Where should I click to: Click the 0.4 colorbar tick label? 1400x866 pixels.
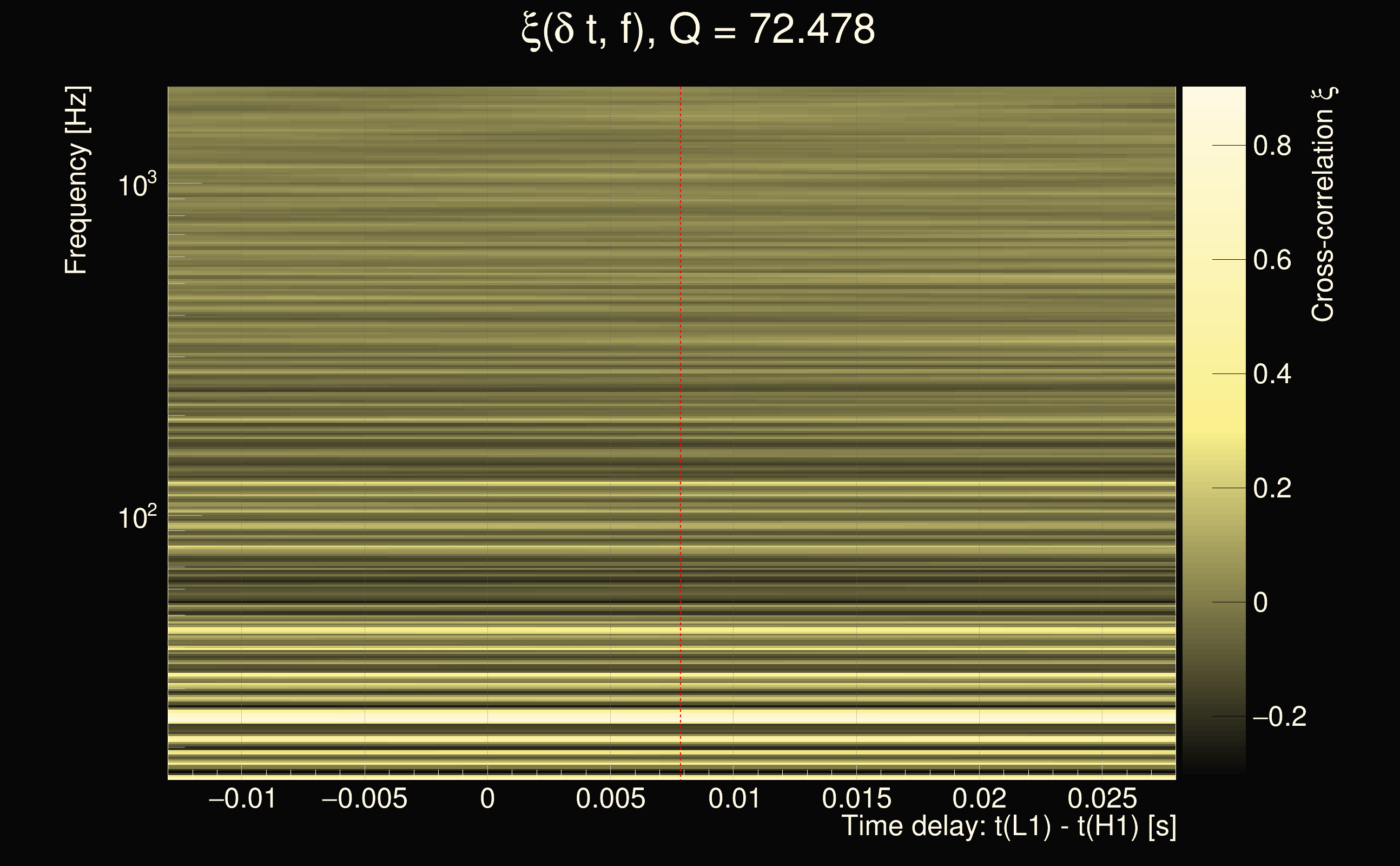click(x=1272, y=374)
